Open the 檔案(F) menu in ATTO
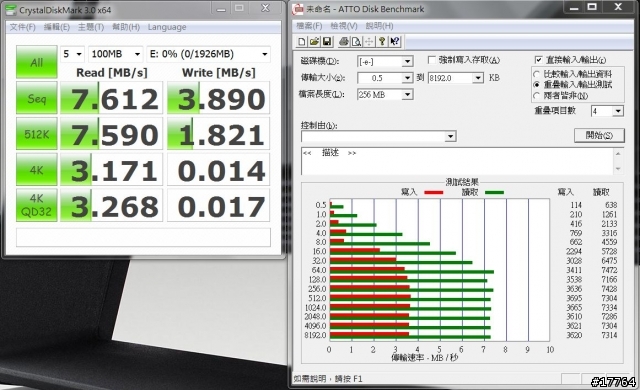Image resolution: width=640 pixels, height=390 pixels. 309,26
